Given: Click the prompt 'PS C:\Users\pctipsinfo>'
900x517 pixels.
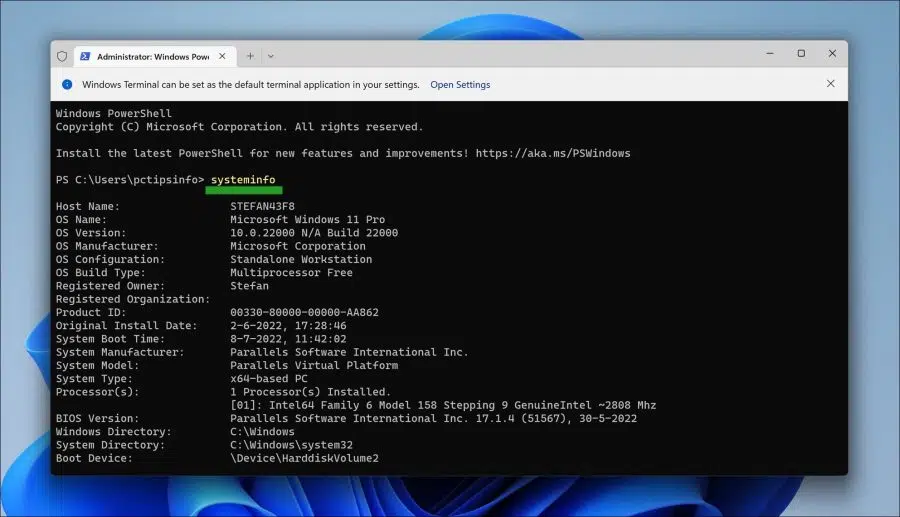Looking at the screenshot, I should coord(130,180).
